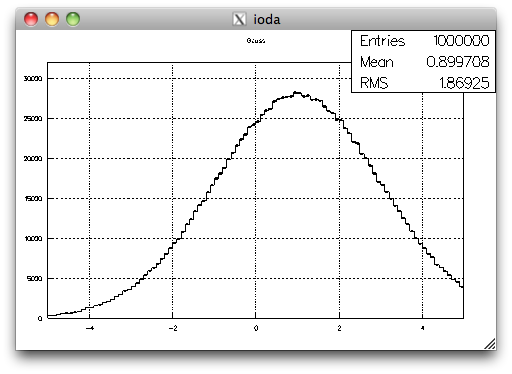Screen dimensions: 512x374
Task: Click the Entries row in stats box
Action: tap(424, 41)
